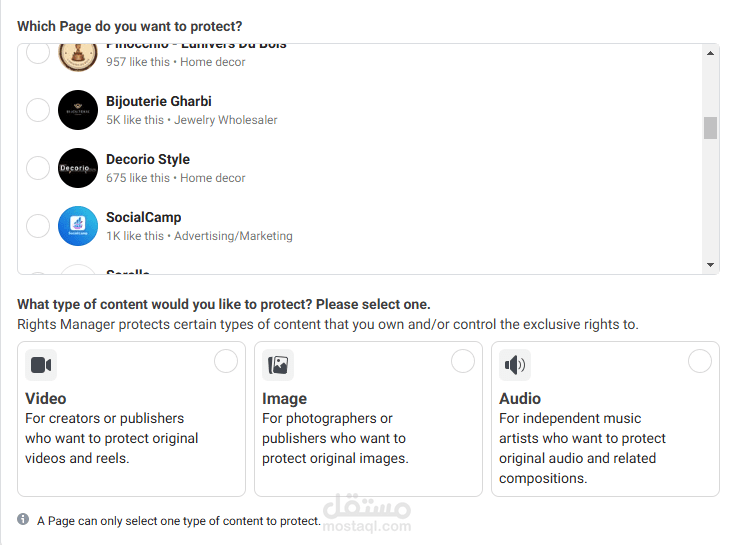Screen dimensions: 734x545
Task: Click SocialCamp blue page logo
Action: coord(77,226)
